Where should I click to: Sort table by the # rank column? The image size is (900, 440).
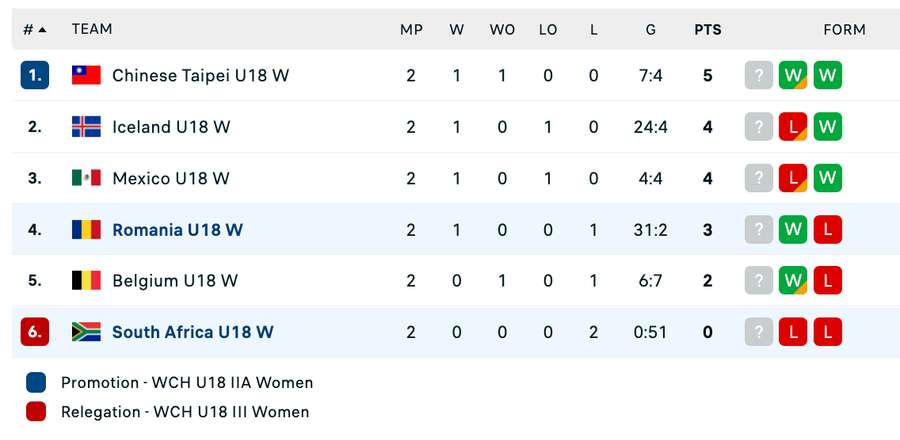(x=35, y=30)
